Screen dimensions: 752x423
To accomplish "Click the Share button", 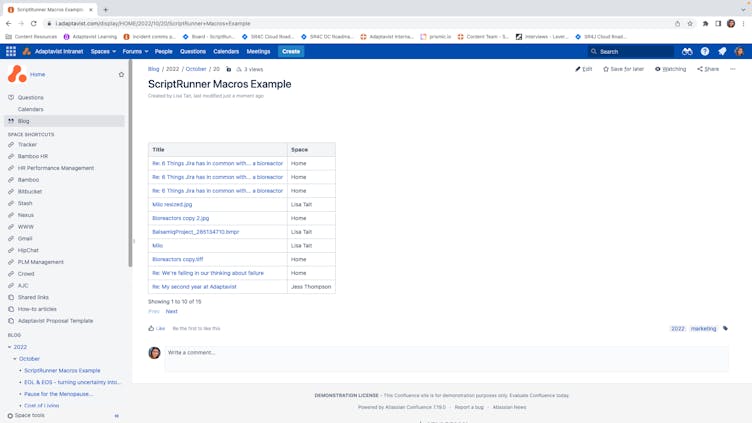I will click(x=708, y=69).
